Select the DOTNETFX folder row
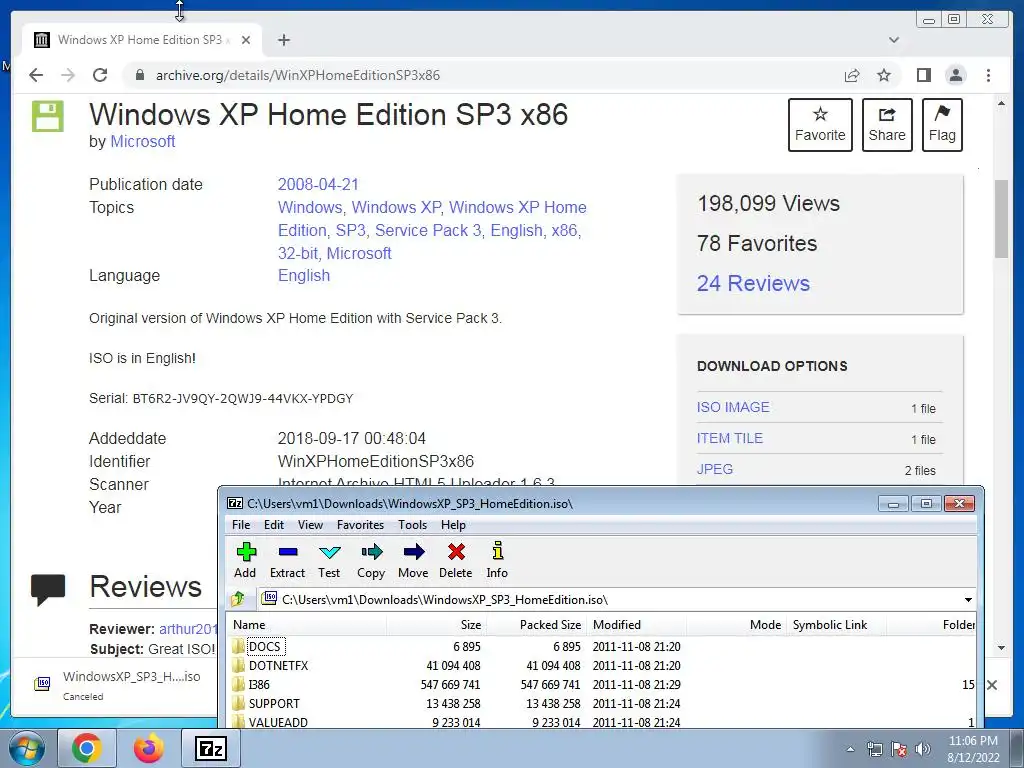Viewport: 1024px width, 768px height. [278, 665]
